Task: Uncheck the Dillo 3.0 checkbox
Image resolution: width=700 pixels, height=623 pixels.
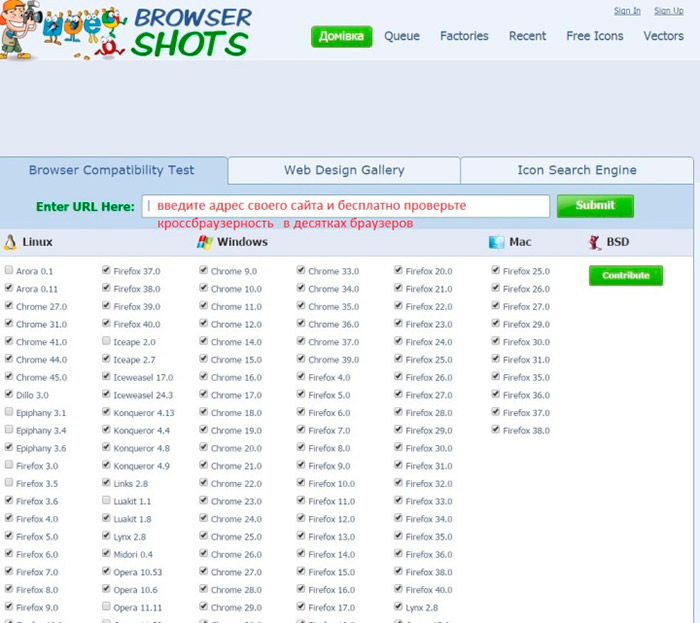Action: click(x=8, y=394)
